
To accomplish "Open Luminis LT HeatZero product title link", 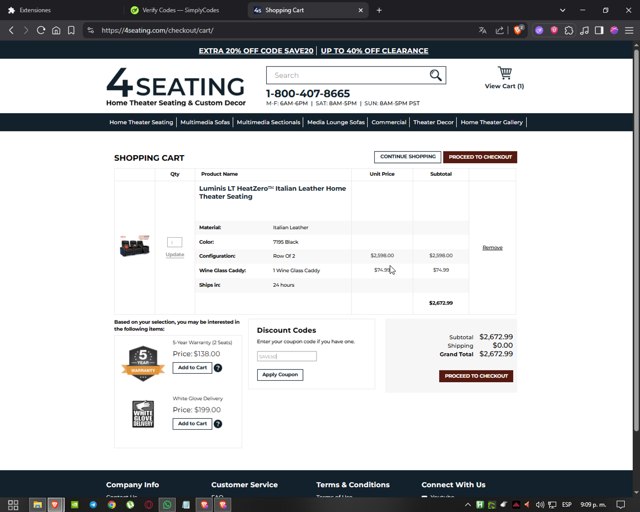I will point(272,192).
